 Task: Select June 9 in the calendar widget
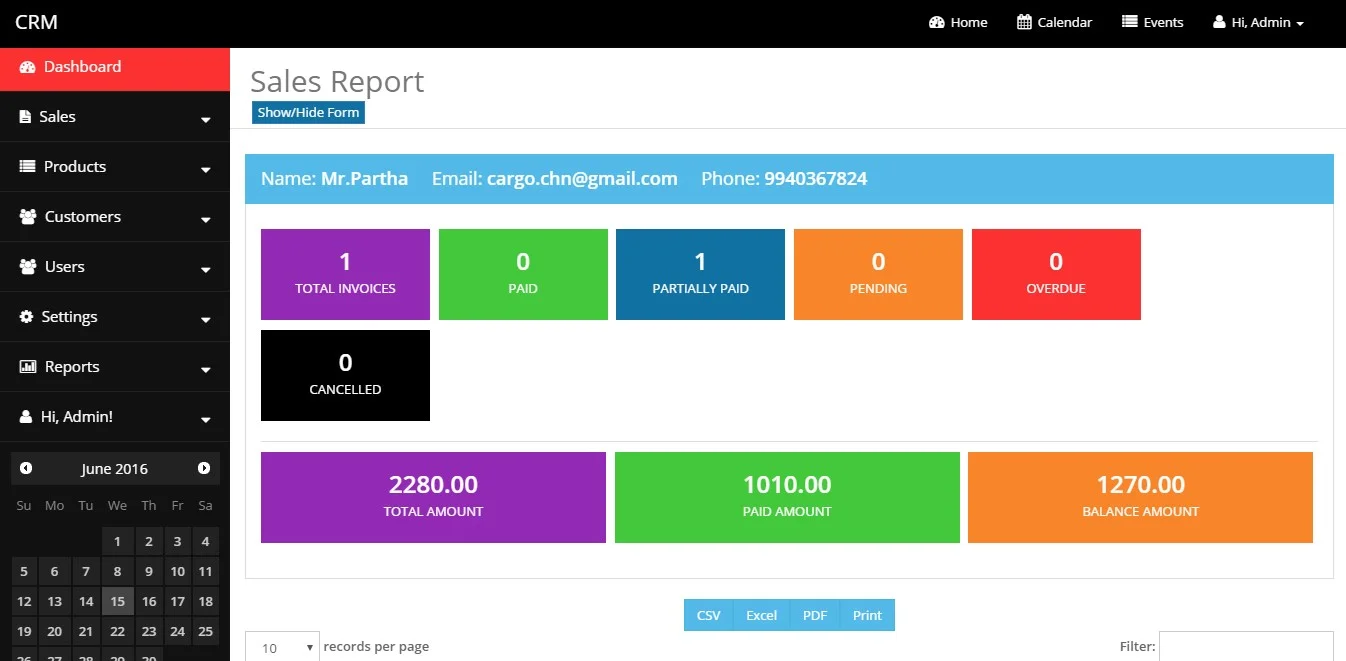point(149,571)
